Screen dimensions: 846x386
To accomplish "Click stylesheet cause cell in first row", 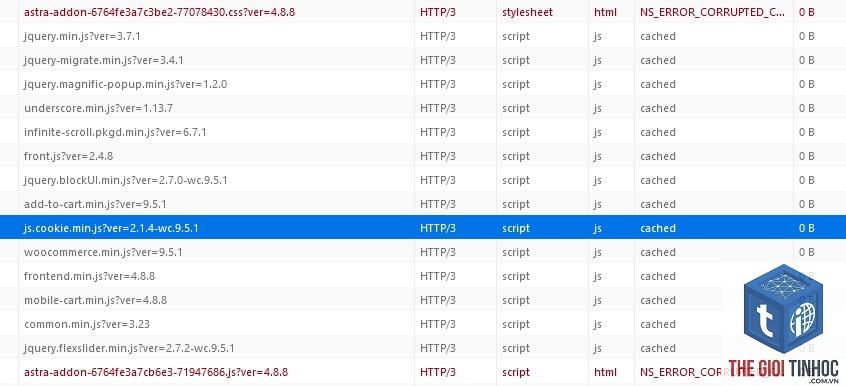I will [527, 12].
